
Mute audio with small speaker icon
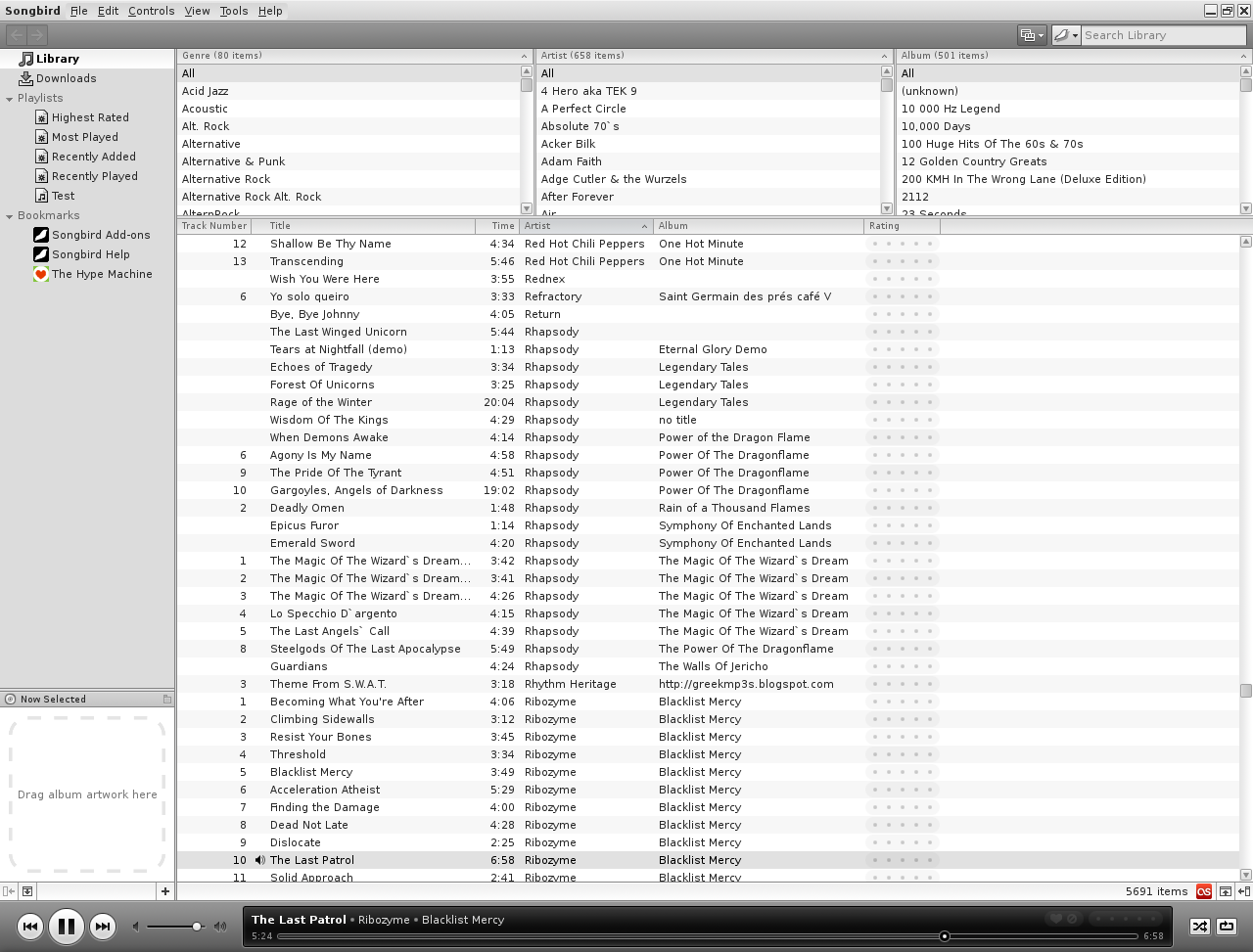(x=136, y=927)
